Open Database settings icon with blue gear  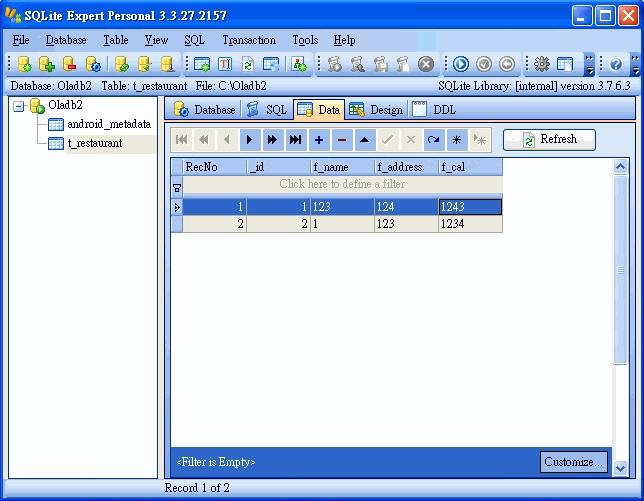[x=93, y=64]
